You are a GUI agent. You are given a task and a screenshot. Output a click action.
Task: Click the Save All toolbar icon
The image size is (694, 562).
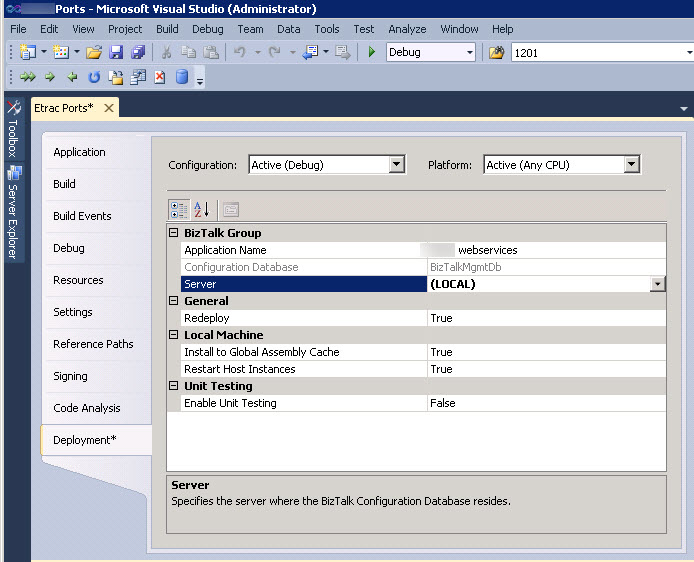point(138,52)
